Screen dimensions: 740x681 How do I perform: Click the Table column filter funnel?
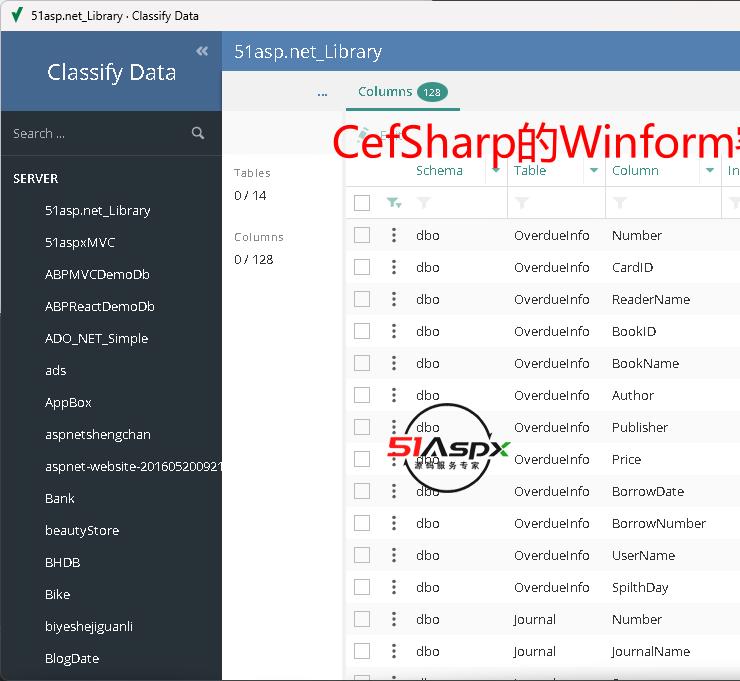(x=521, y=203)
